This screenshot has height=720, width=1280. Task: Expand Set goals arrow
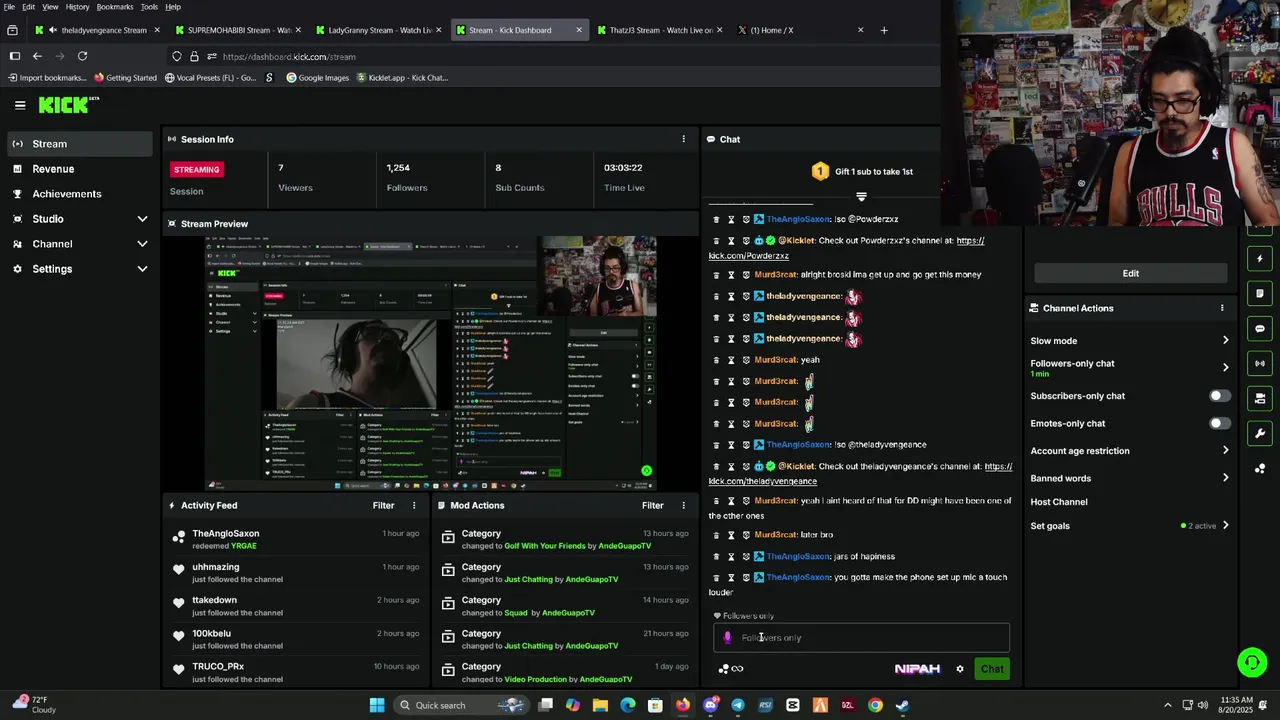pyautogui.click(x=1225, y=526)
